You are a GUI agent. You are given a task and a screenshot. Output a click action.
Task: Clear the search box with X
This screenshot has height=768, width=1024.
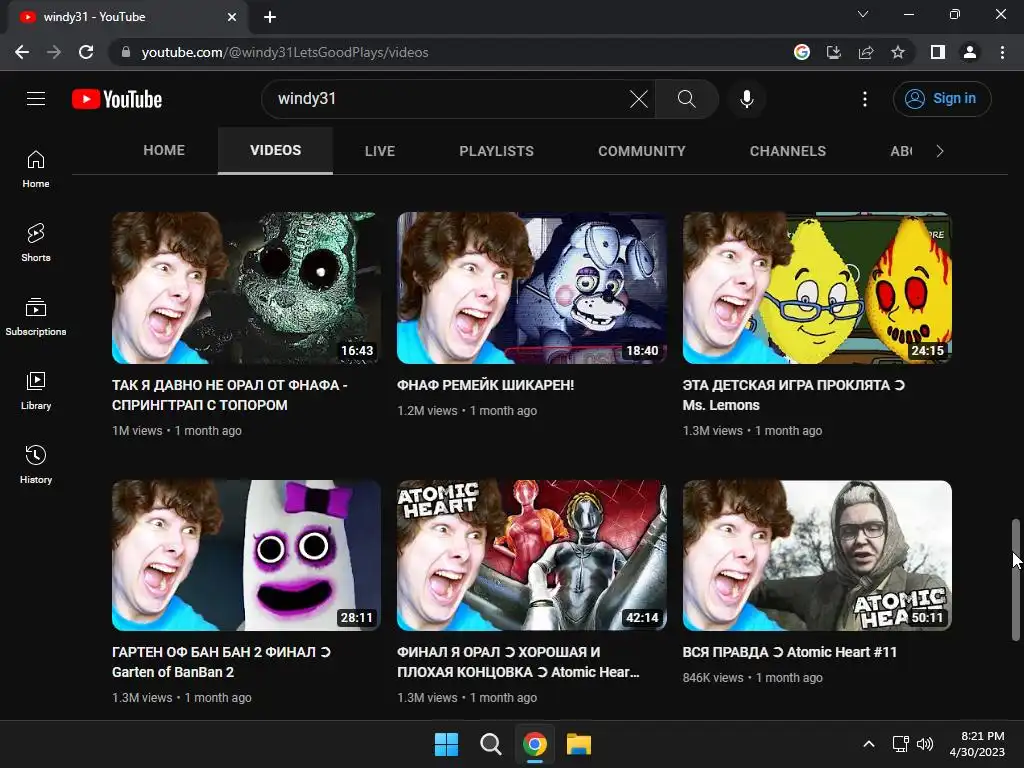(x=638, y=99)
